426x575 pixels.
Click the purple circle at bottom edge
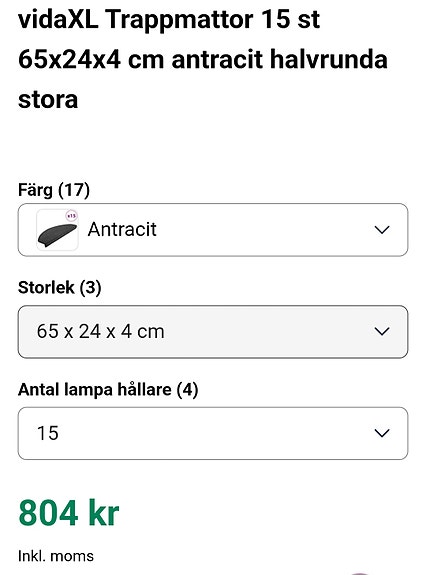pyautogui.click(x=359, y=573)
